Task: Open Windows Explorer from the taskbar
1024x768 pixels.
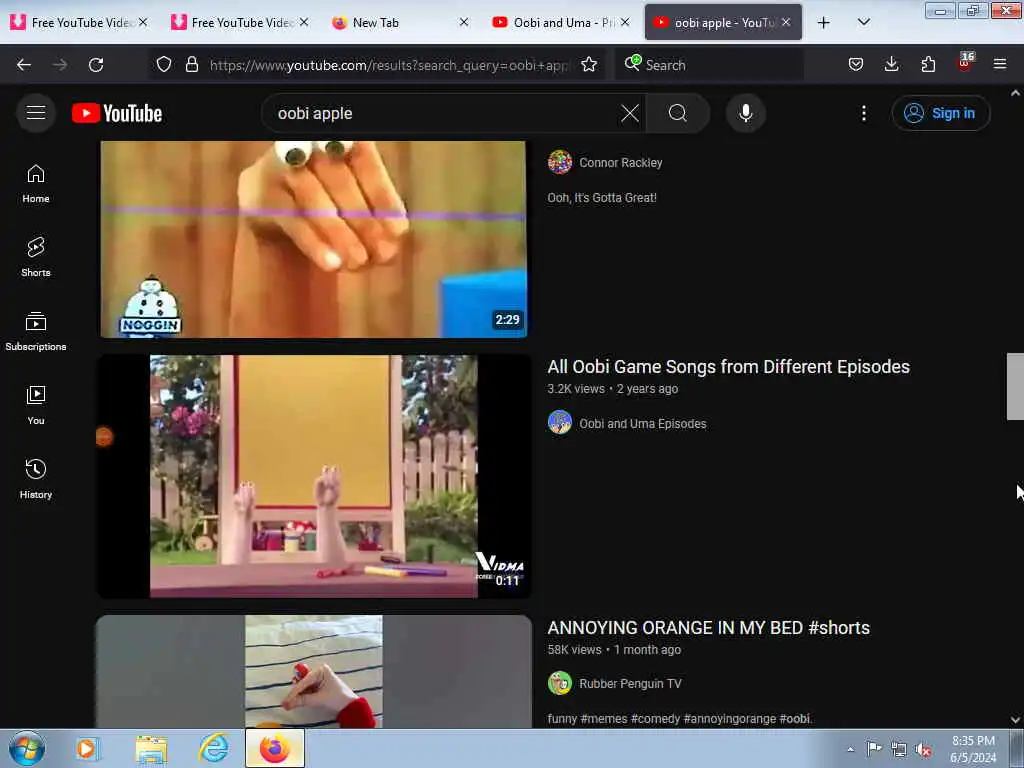Action: pos(151,748)
